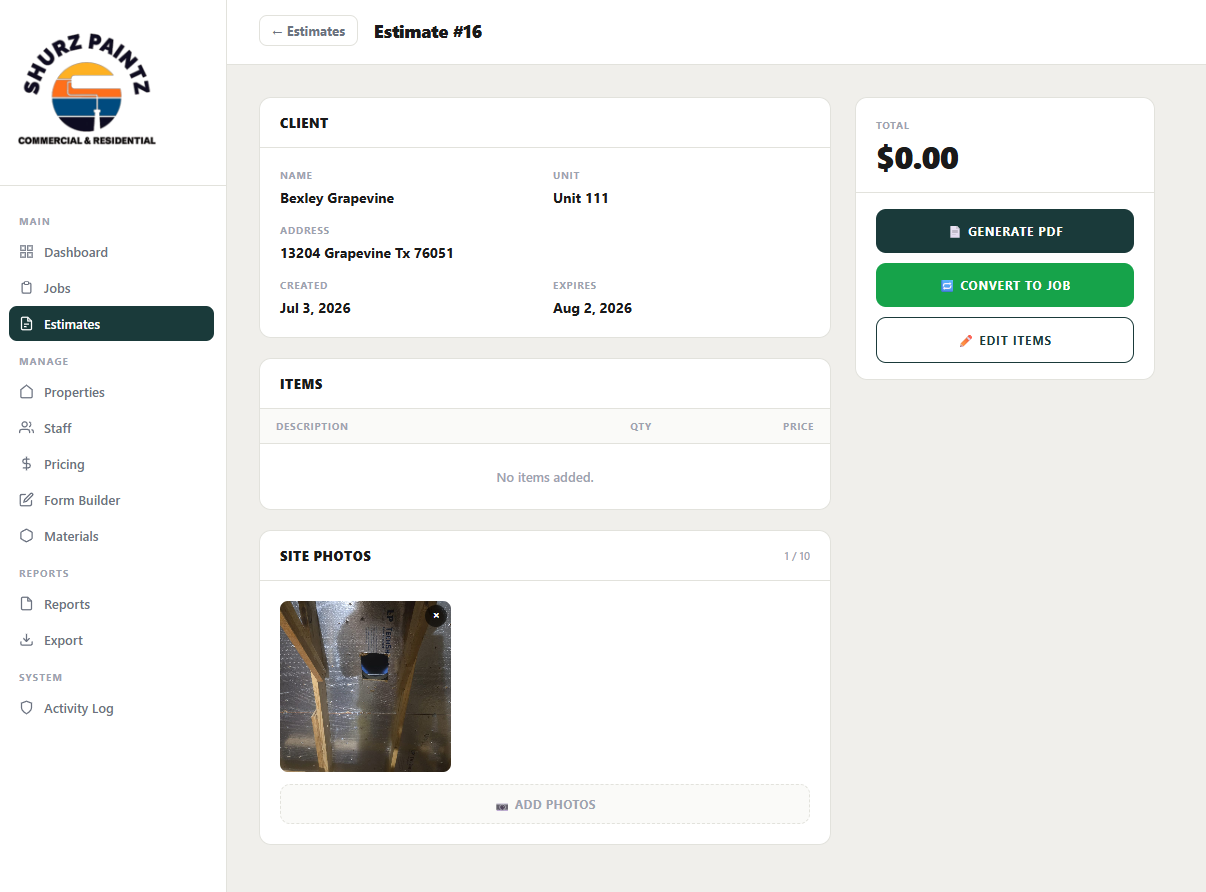
Task: Click the Price column header
Action: (798, 426)
